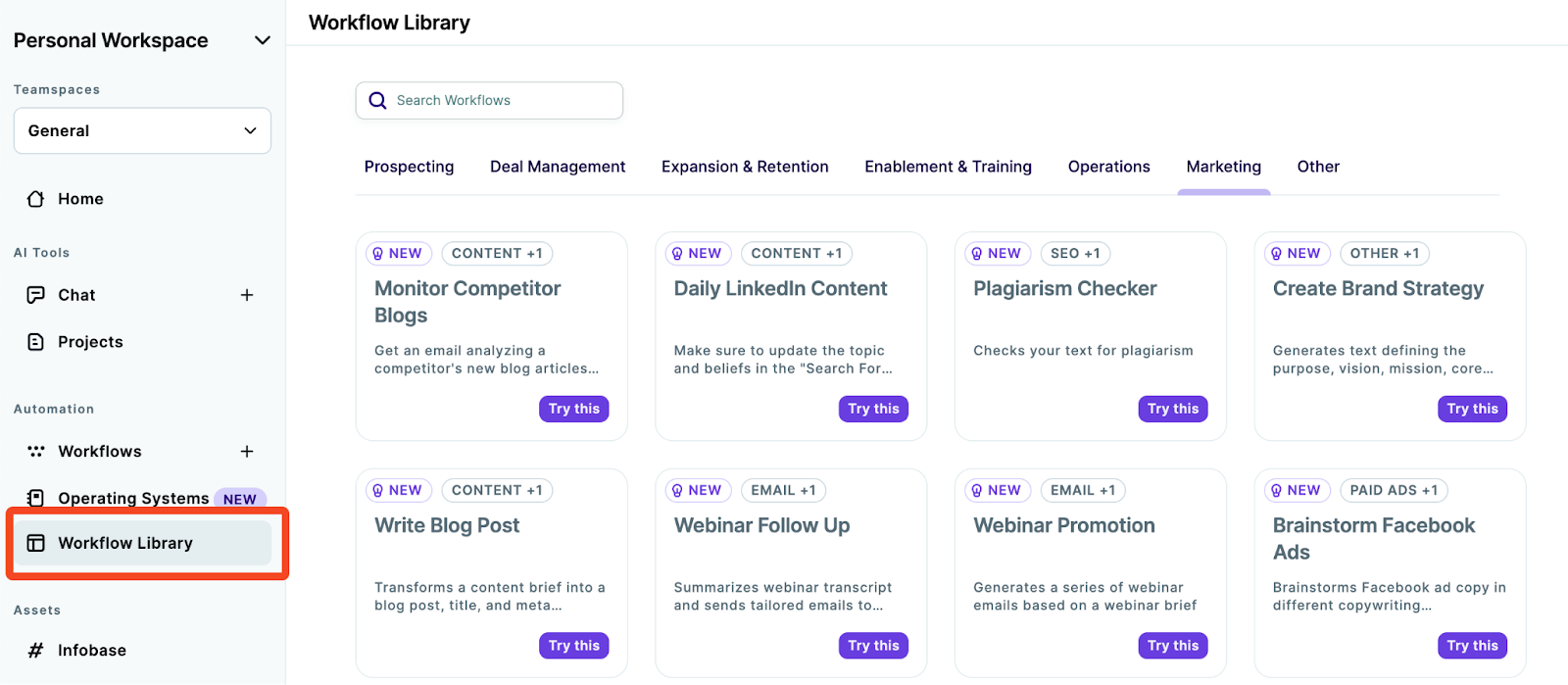
Task: Click the Infobase hash icon
Action: pyautogui.click(x=36, y=651)
